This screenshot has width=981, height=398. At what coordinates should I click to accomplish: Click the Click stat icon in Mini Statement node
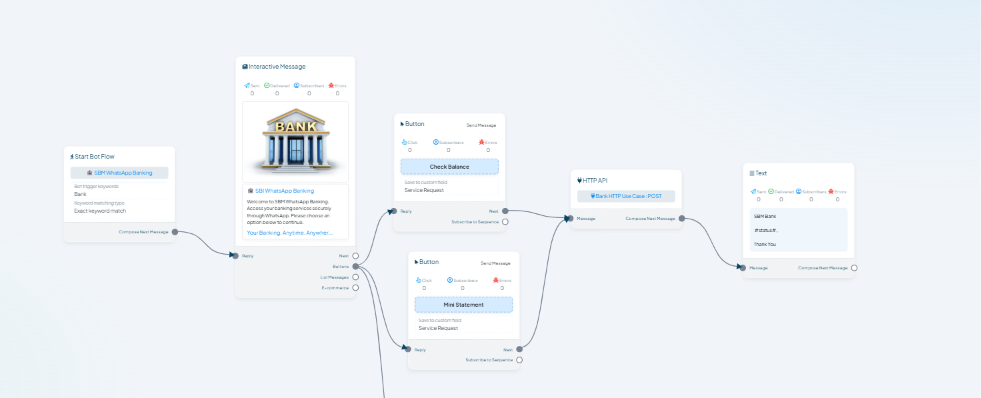coord(418,280)
